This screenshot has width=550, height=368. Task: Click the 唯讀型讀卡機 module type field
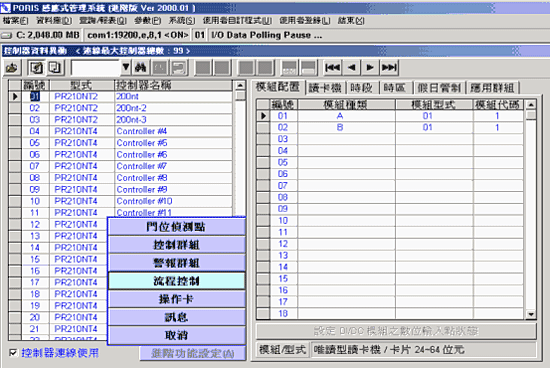pyautogui.click(x=423, y=350)
